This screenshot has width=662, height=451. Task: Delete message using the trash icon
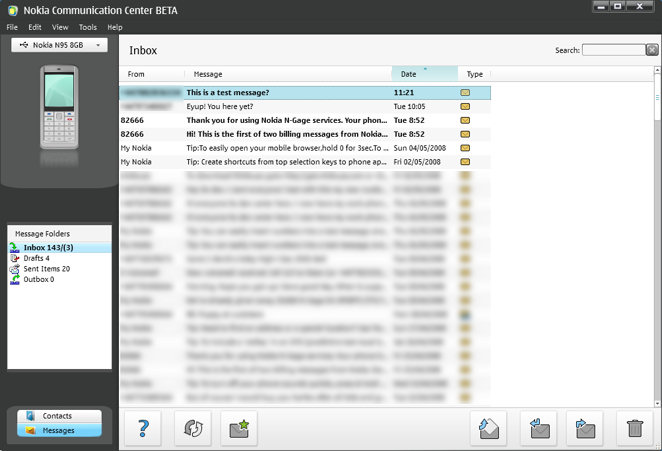634,428
